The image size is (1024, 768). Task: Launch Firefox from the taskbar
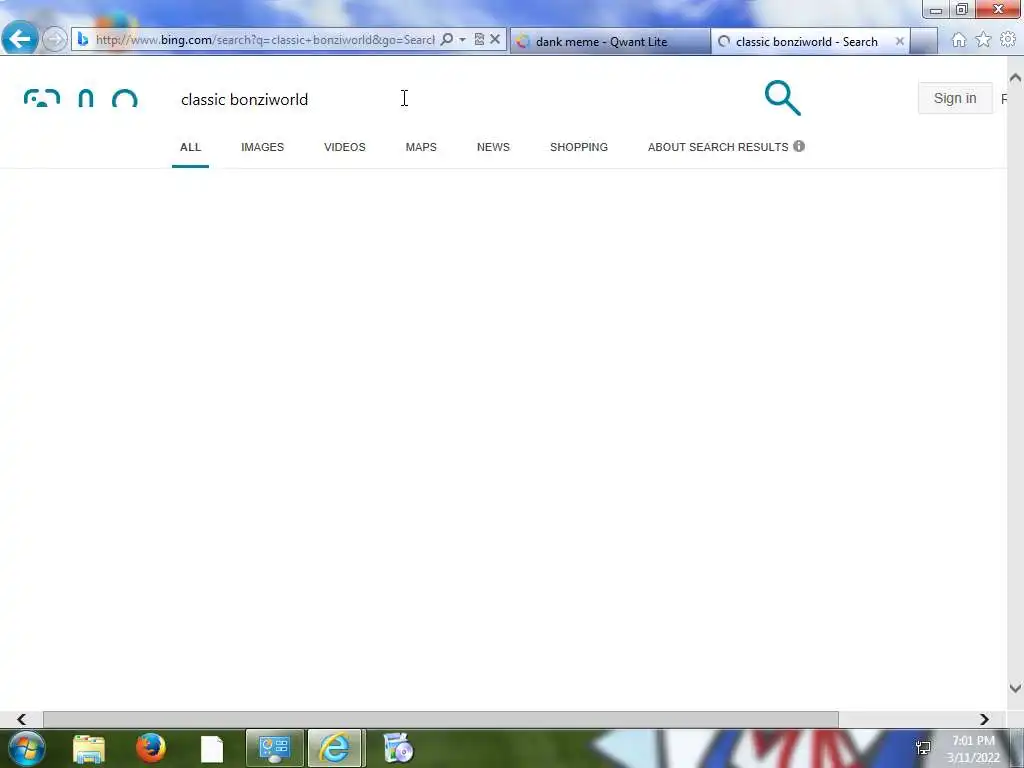point(150,748)
